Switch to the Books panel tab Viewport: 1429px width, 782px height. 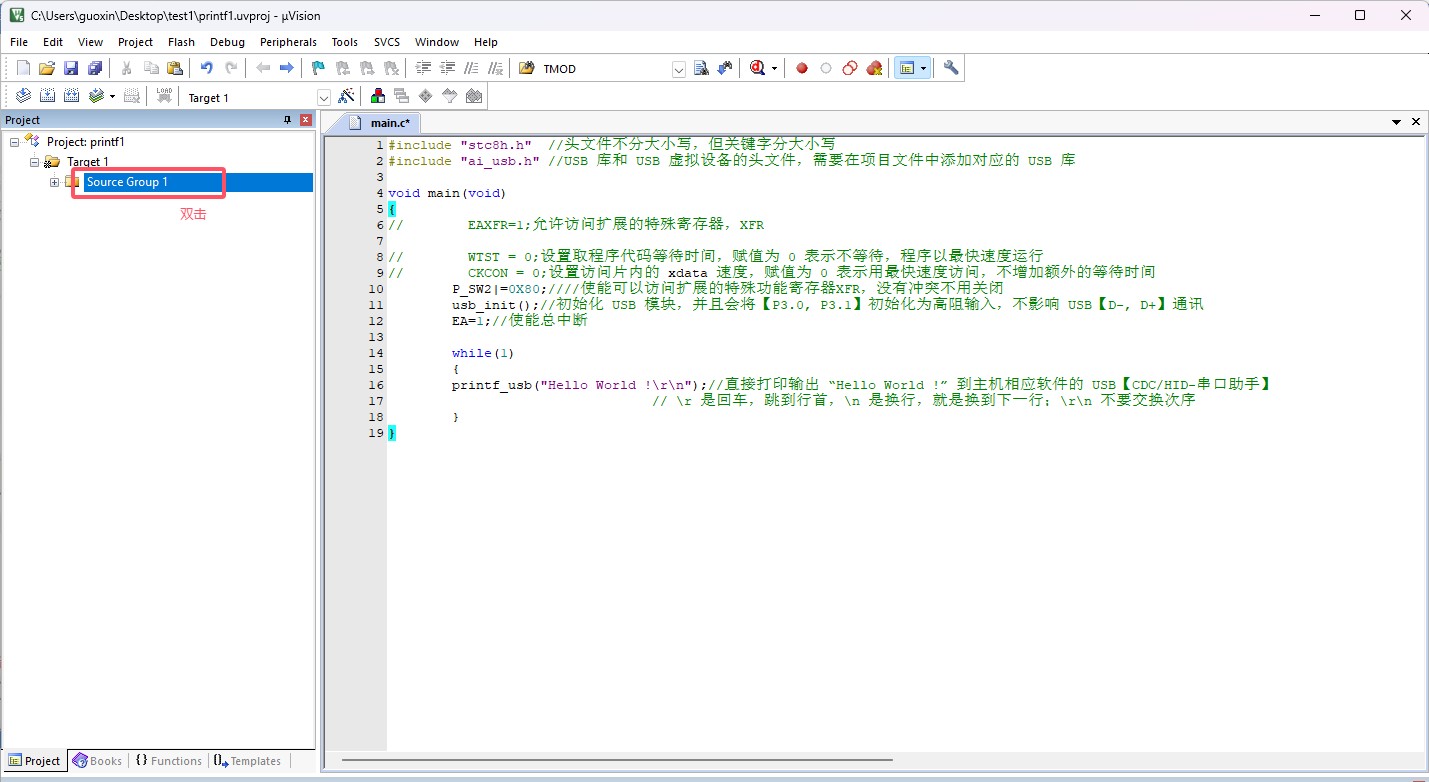[98, 761]
